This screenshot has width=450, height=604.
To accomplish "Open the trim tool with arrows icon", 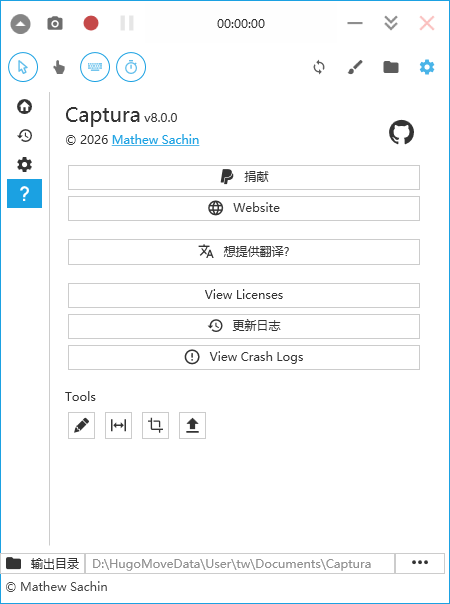I will tap(118, 425).
